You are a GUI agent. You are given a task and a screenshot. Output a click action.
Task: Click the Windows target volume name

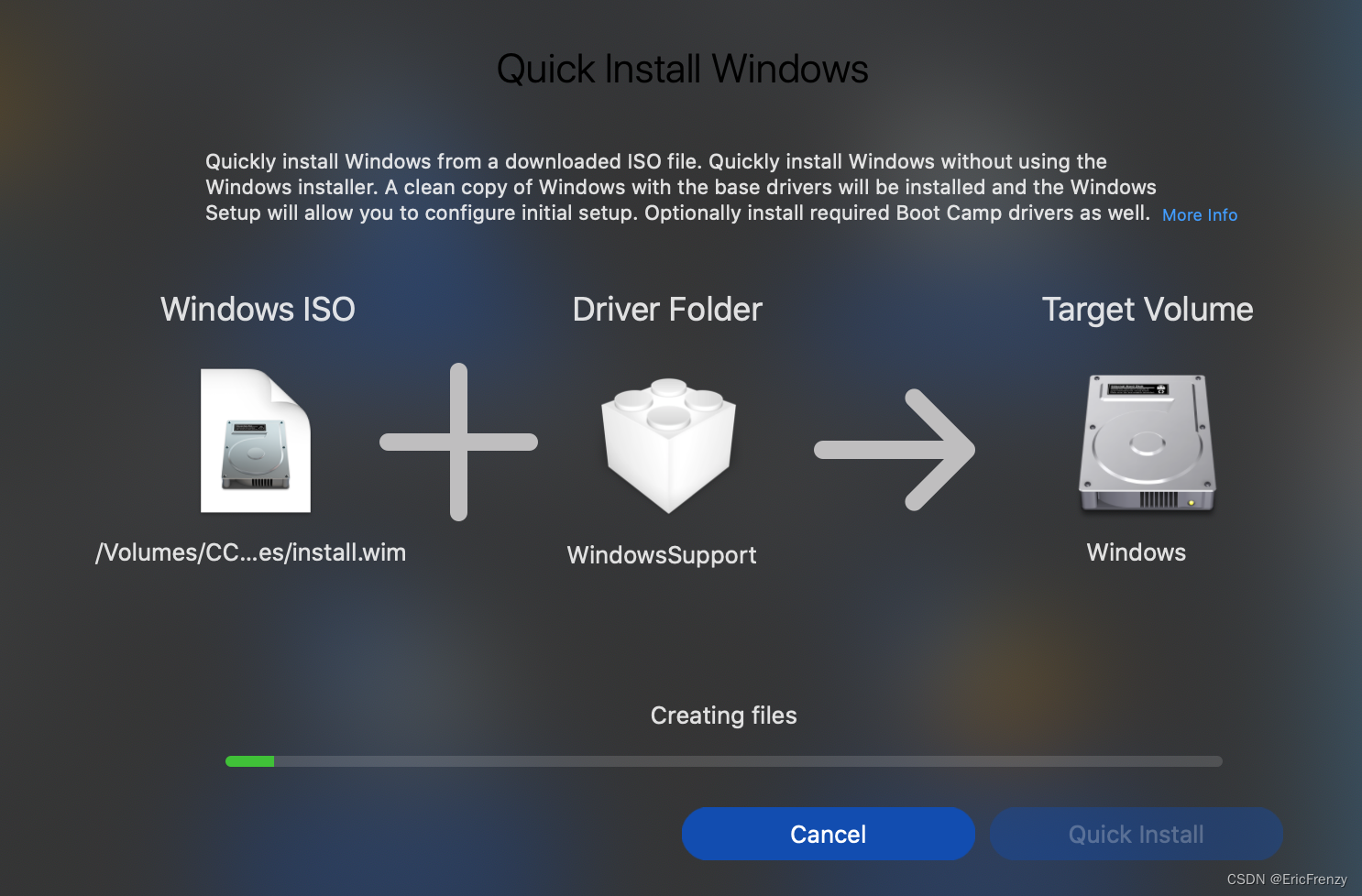point(1137,552)
